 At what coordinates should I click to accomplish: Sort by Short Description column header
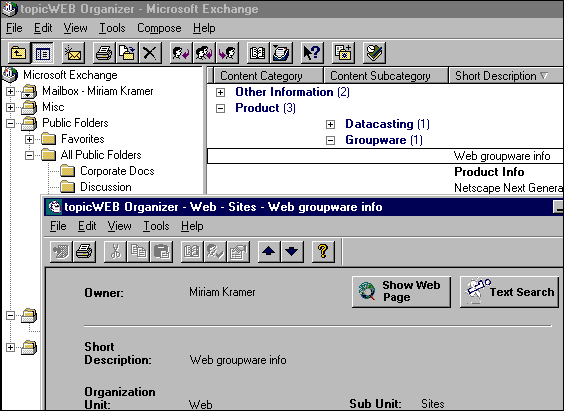coord(506,76)
